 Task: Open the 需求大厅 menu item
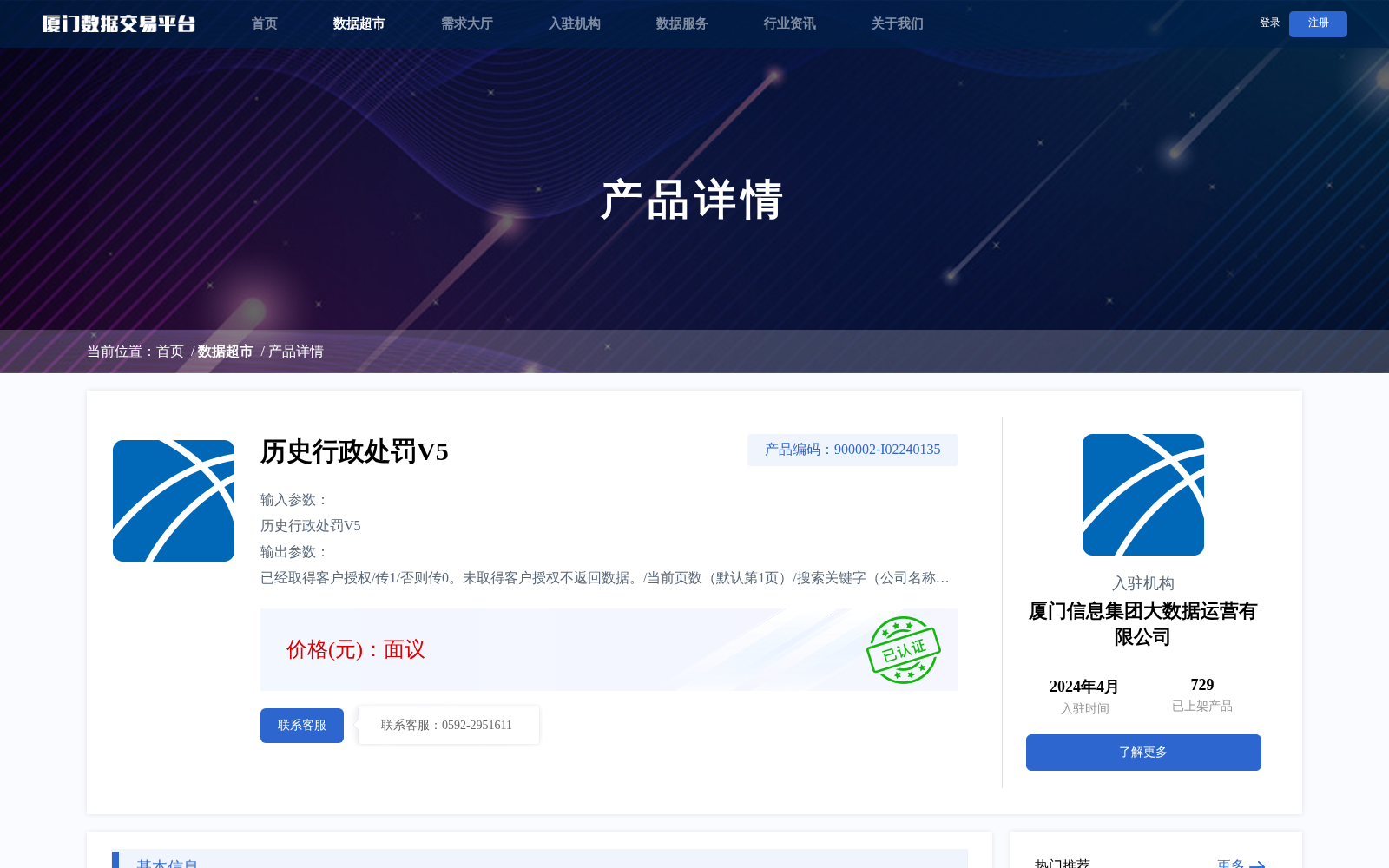[x=466, y=23]
